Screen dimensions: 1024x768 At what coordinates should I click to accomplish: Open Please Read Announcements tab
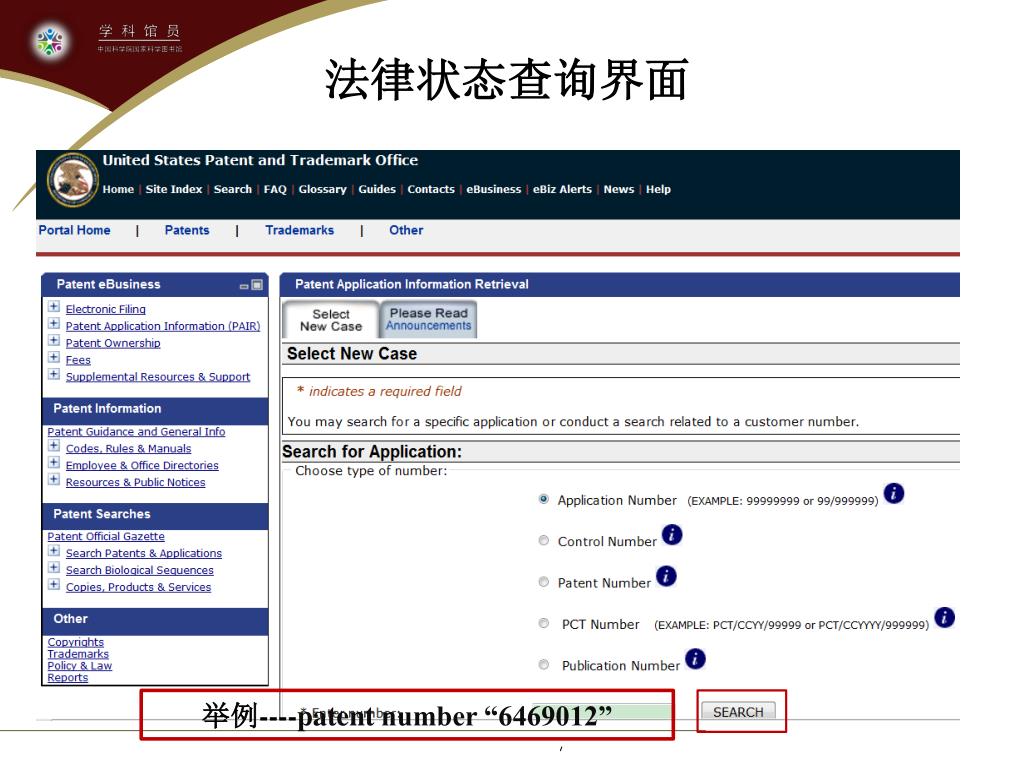428,319
